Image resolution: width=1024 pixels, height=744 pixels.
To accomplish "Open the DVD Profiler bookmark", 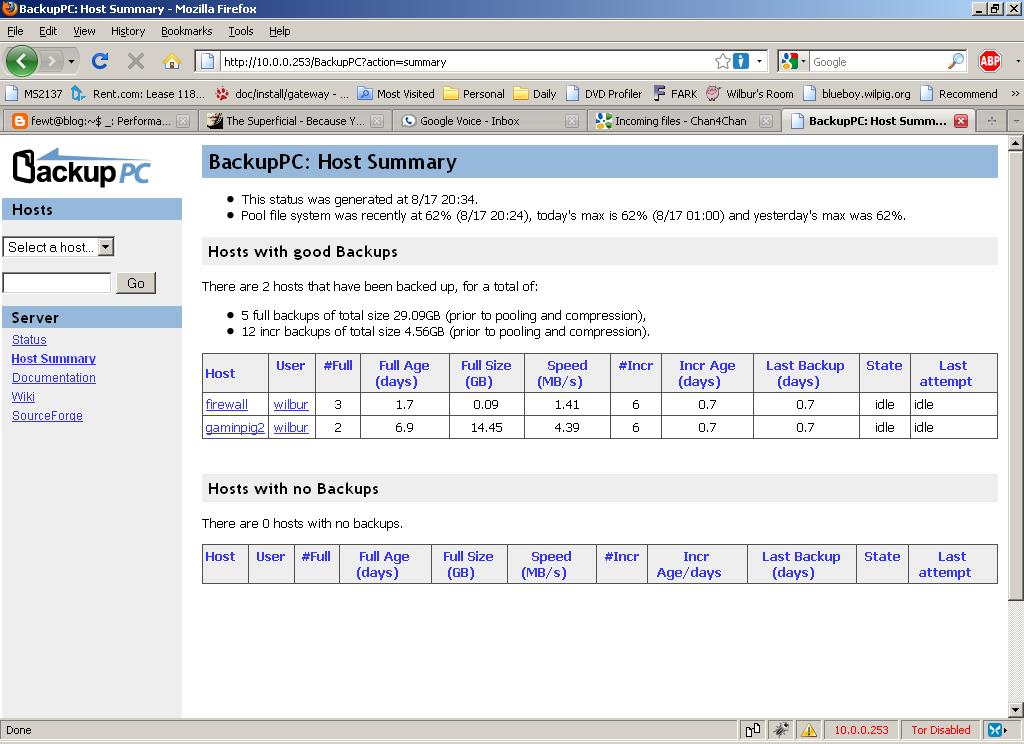I will 604,93.
